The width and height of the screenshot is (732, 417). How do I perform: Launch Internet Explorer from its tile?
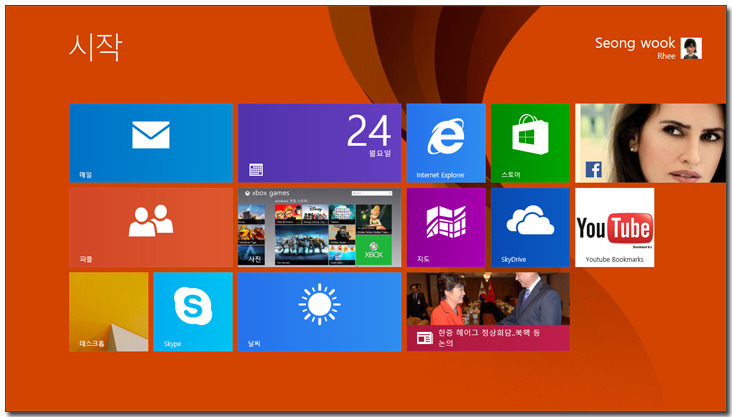(x=445, y=142)
